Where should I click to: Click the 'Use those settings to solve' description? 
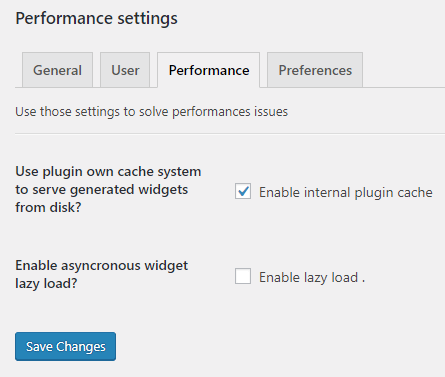(151, 112)
